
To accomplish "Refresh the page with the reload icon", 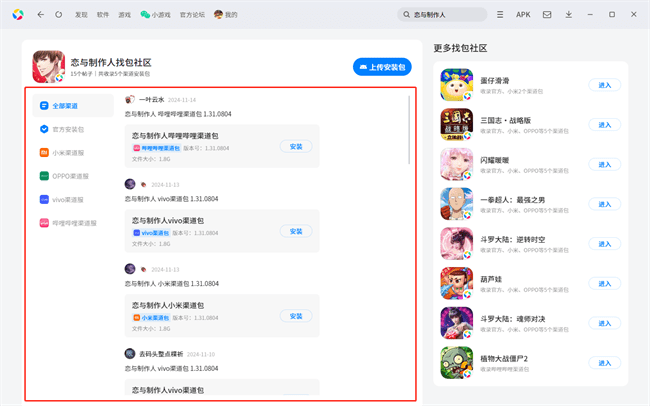I will click(59, 15).
